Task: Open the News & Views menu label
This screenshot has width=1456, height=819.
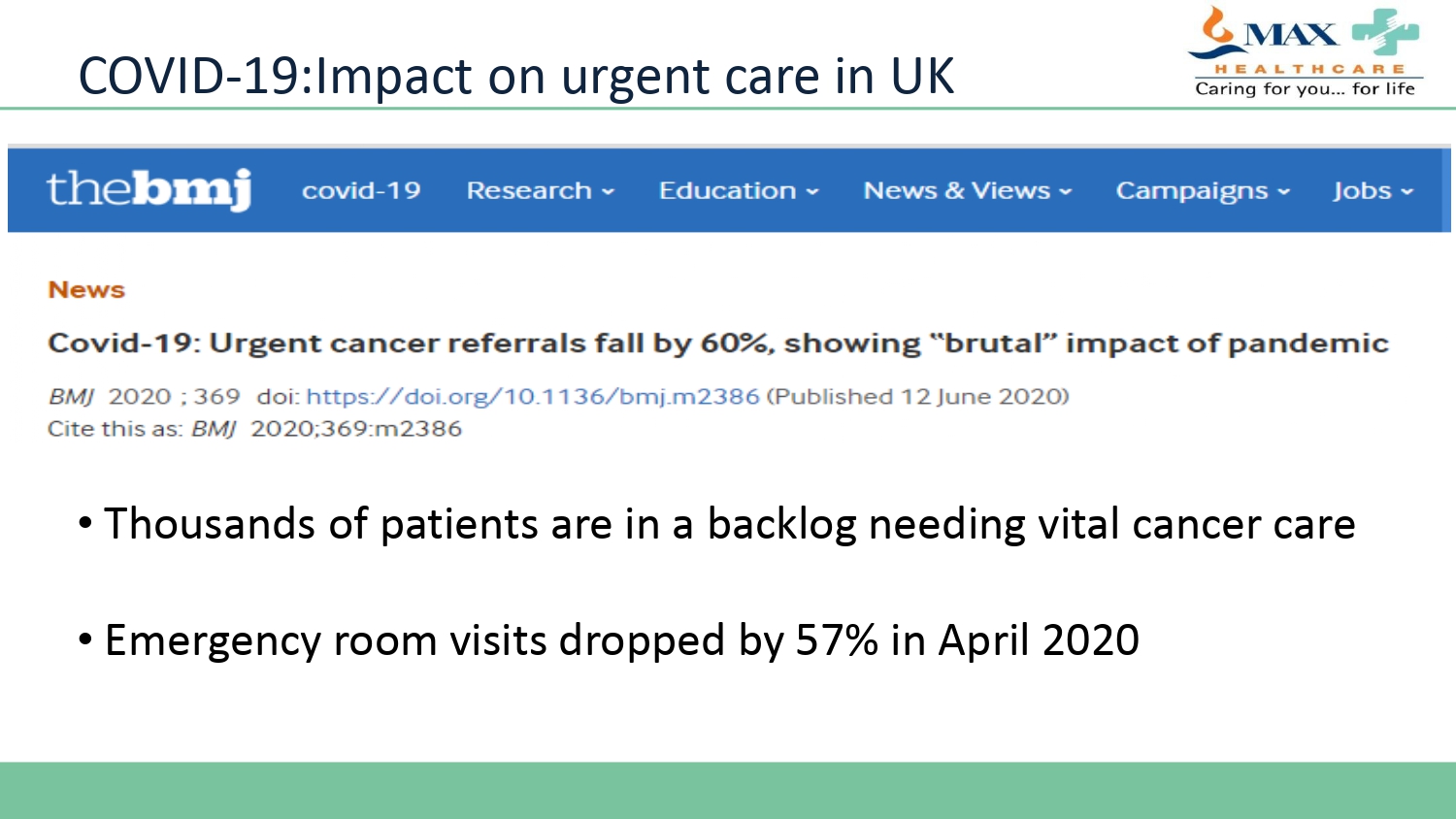Action: (x=956, y=190)
